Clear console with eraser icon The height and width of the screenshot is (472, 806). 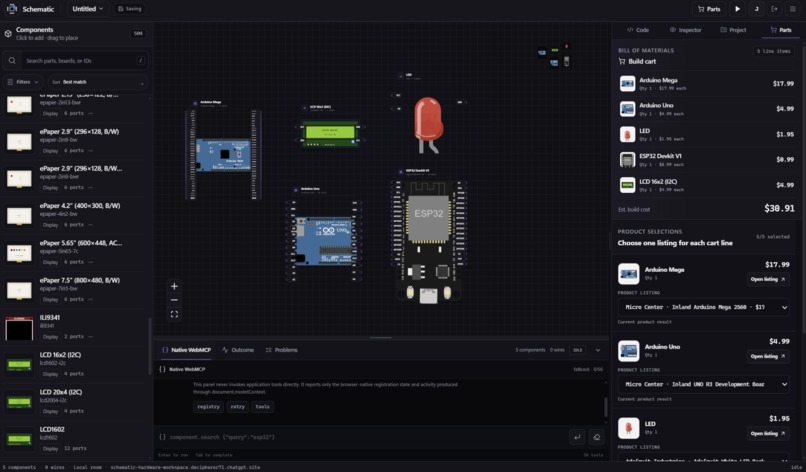coord(596,437)
